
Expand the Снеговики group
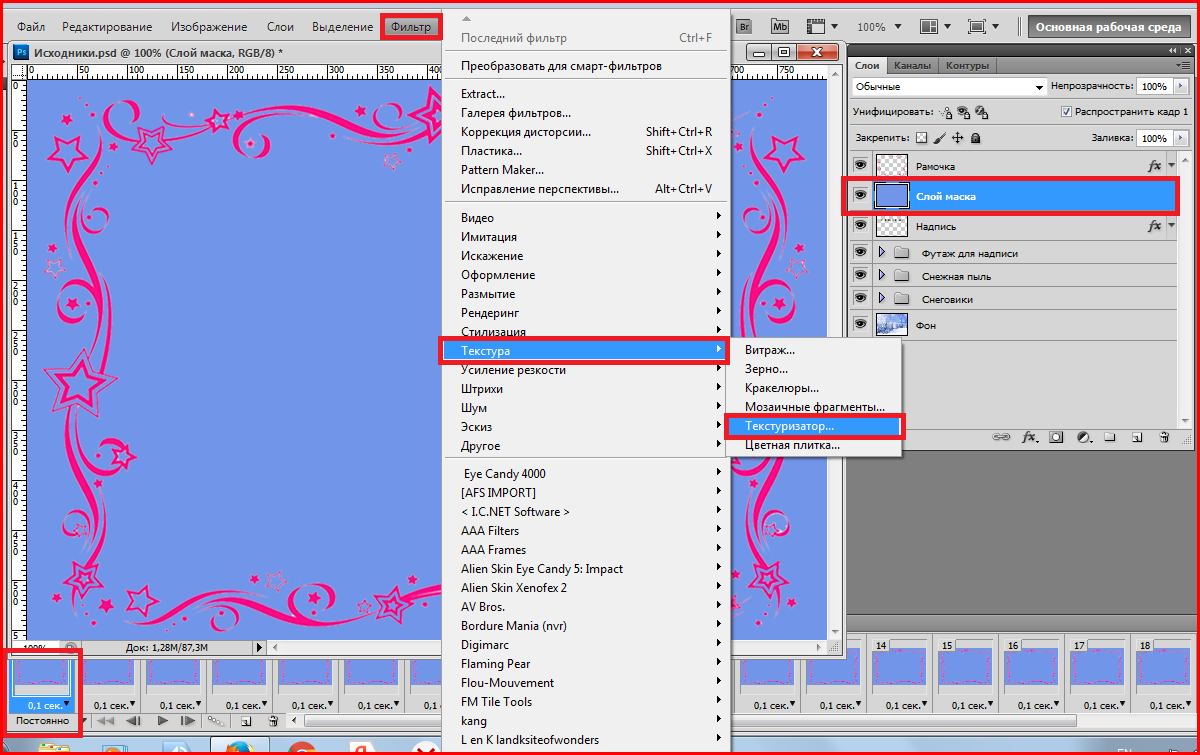882,299
